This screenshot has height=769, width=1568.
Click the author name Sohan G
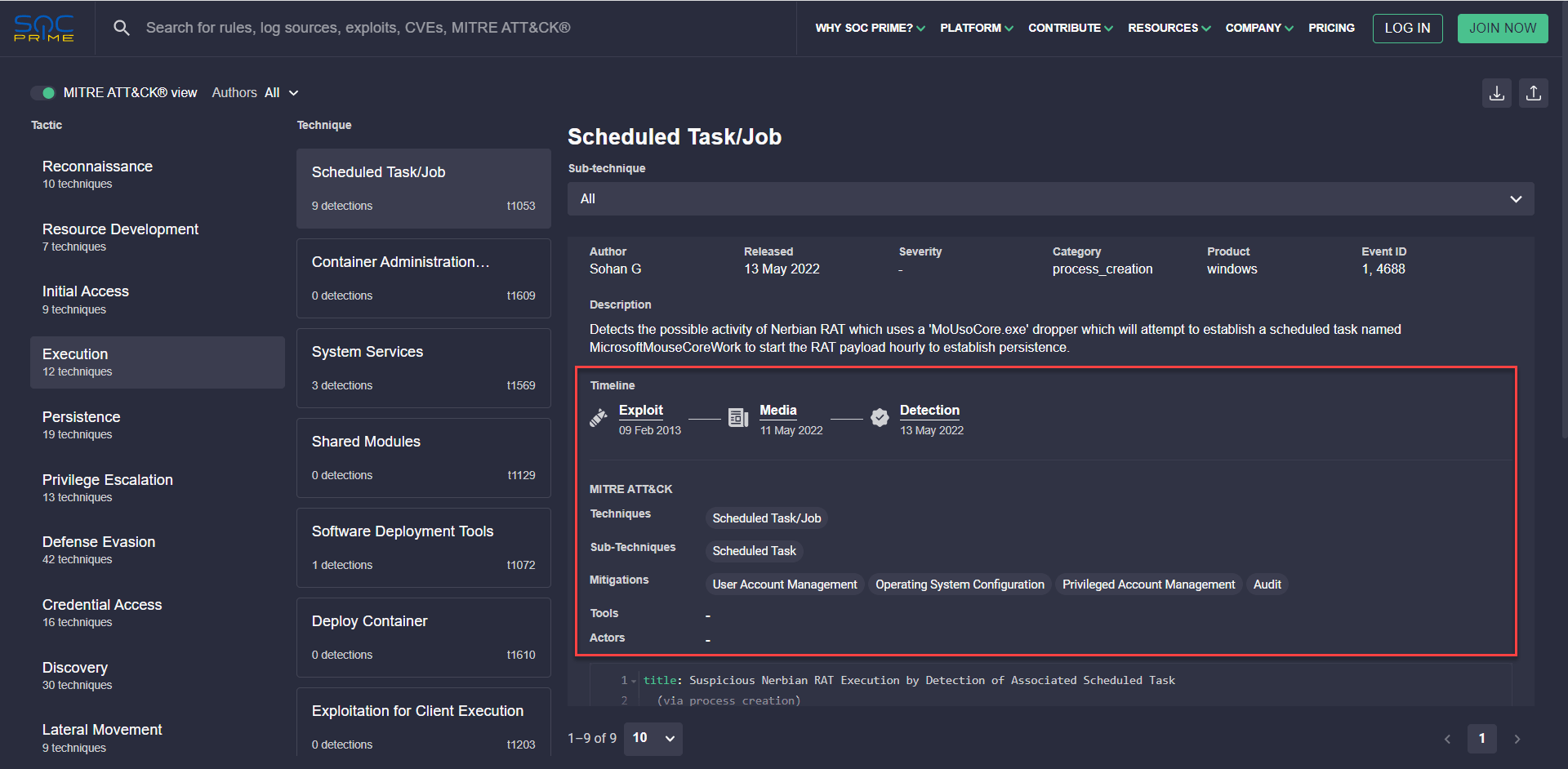point(616,269)
